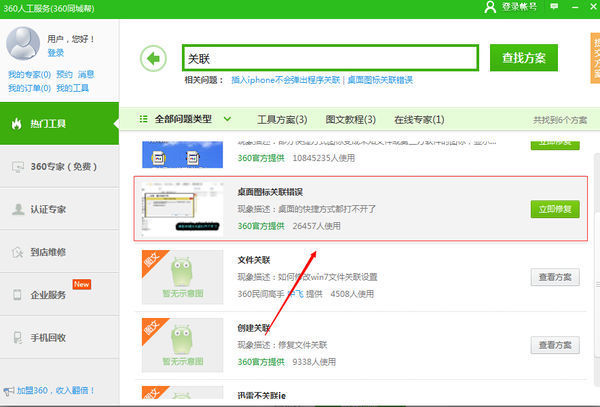This screenshot has width=600, height=407.
Task: Open the 桌面图标关联错误 related question link
Action: coord(380,80)
